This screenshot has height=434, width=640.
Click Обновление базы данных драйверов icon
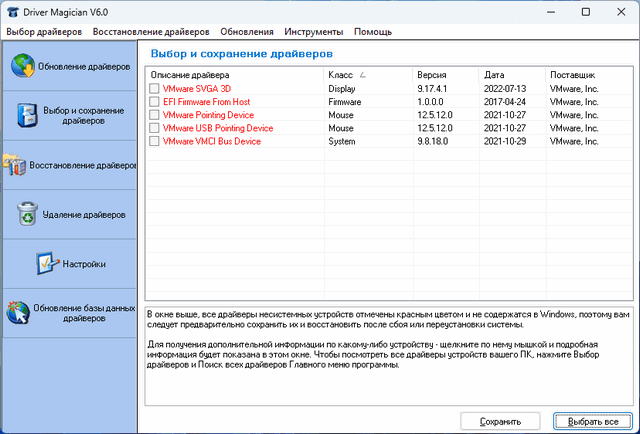pos(18,313)
